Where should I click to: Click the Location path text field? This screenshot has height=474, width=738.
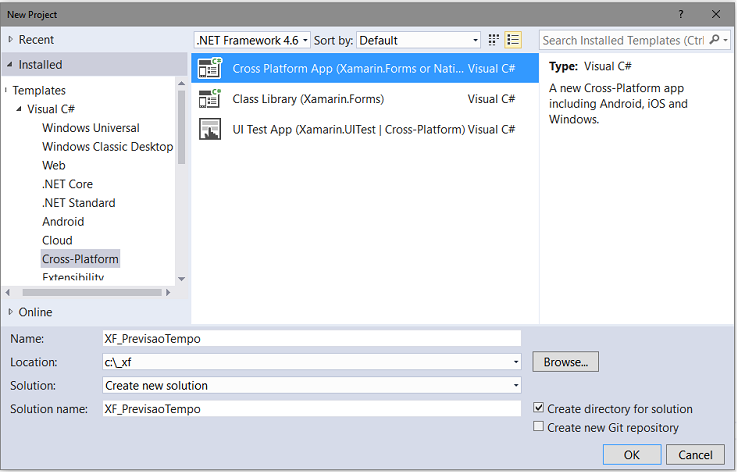coord(307,362)
